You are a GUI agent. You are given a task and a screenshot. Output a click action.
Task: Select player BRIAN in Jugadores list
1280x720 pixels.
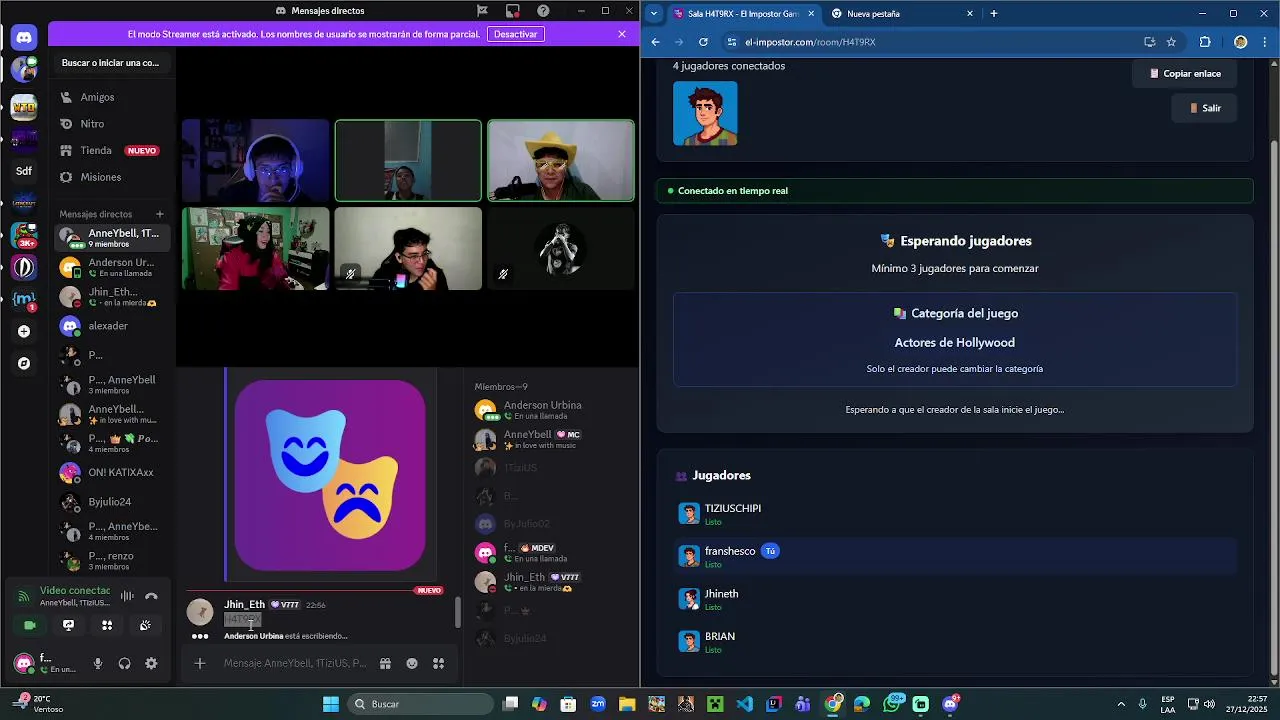tap(955, 641)
